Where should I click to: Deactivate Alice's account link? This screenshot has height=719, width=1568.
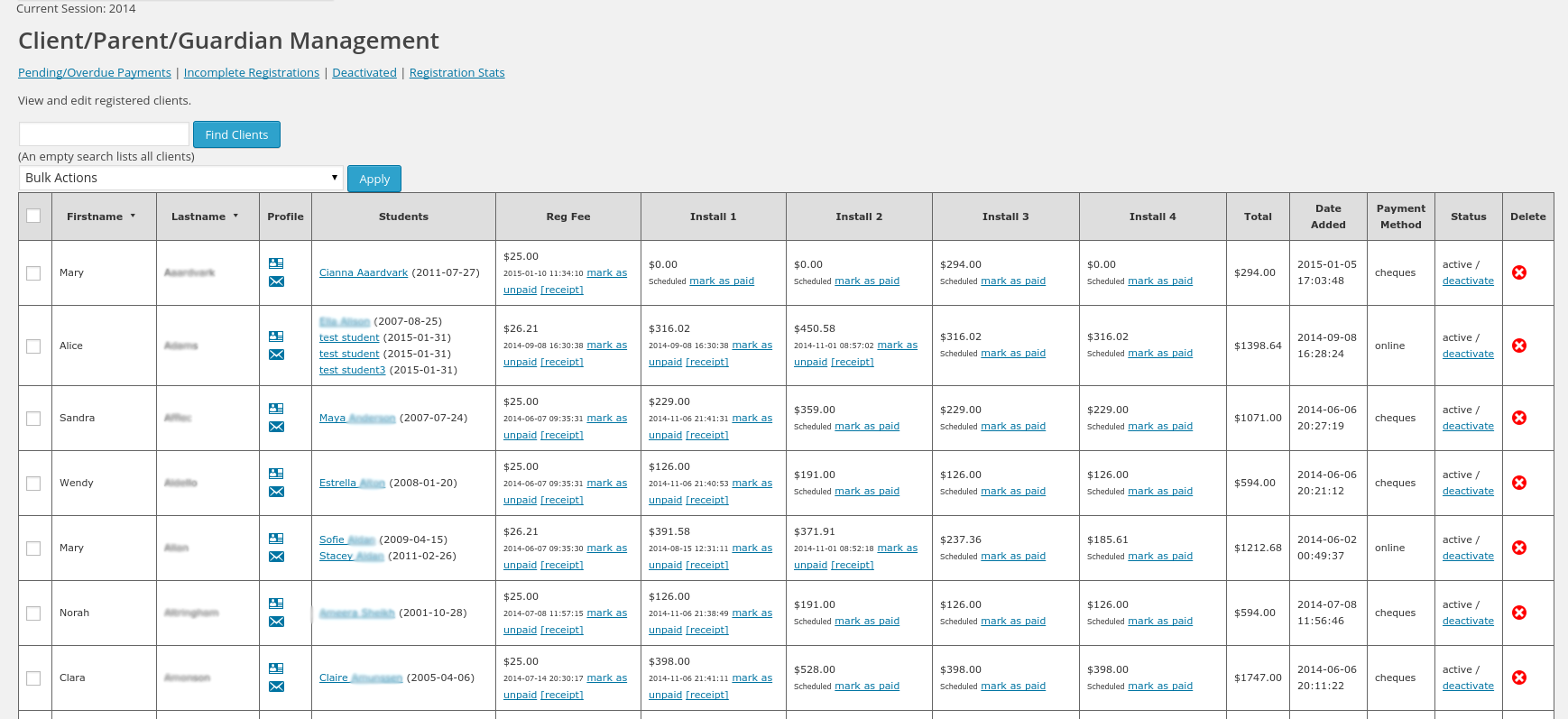pos(1468,354)
